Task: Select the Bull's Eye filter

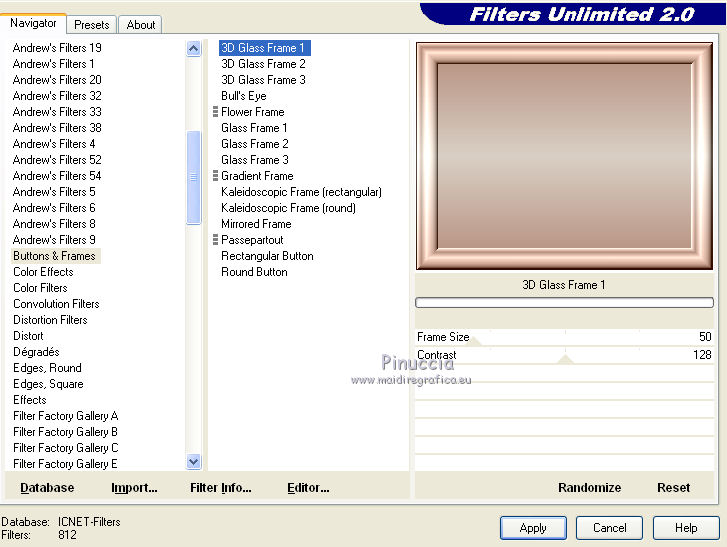Action: tap(243, 96)
